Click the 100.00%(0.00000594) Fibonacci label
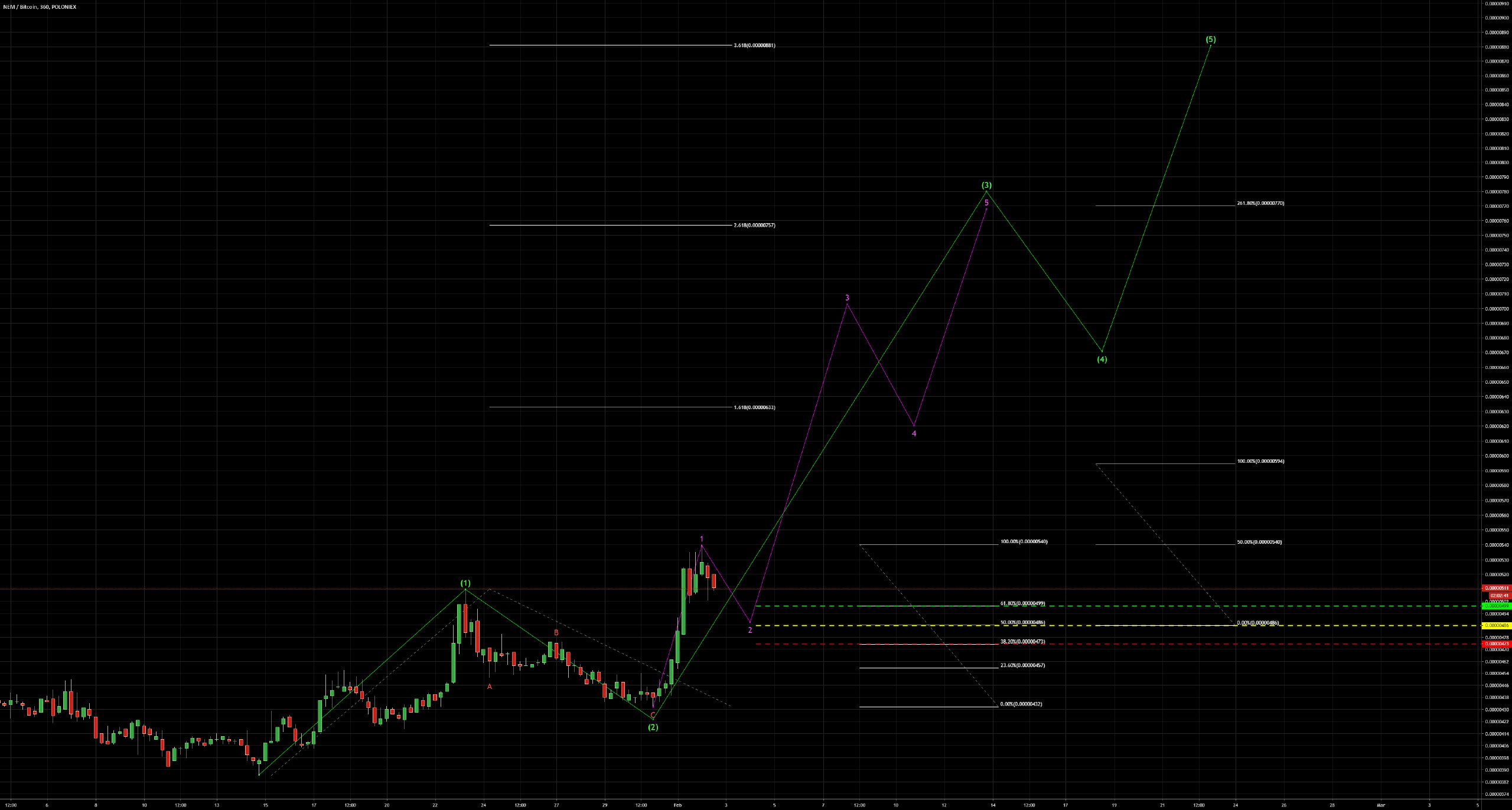This screenshot has width=1512, height=810. point(1260,461)
